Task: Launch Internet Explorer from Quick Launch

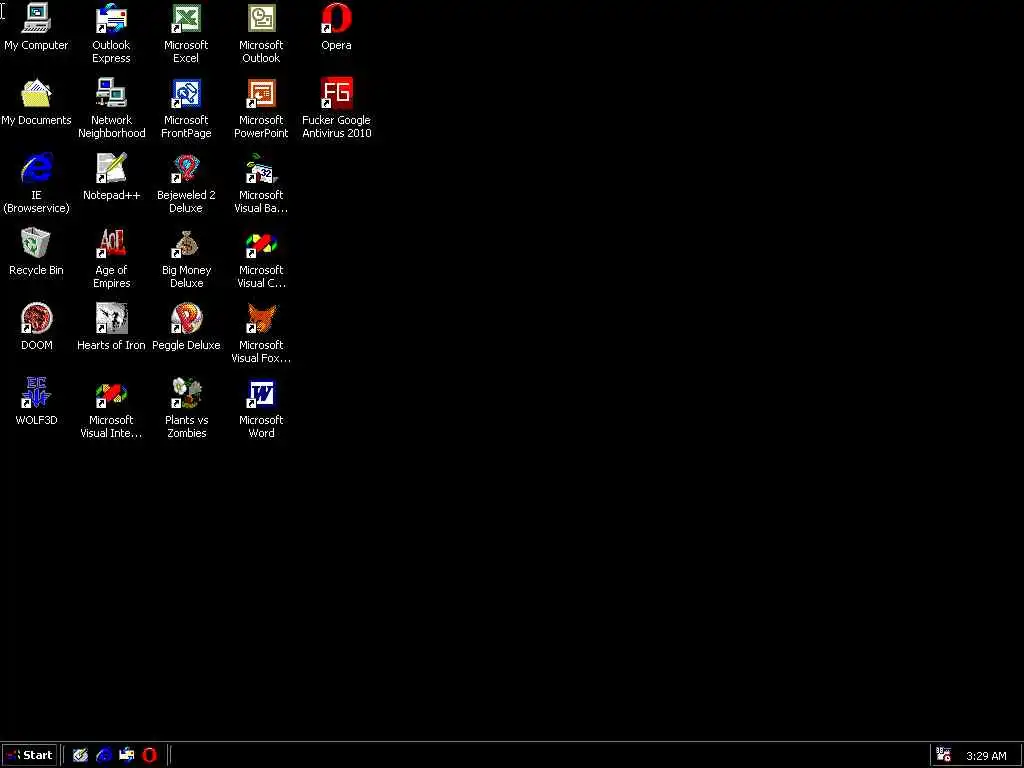Action: [x=103, y=755]
